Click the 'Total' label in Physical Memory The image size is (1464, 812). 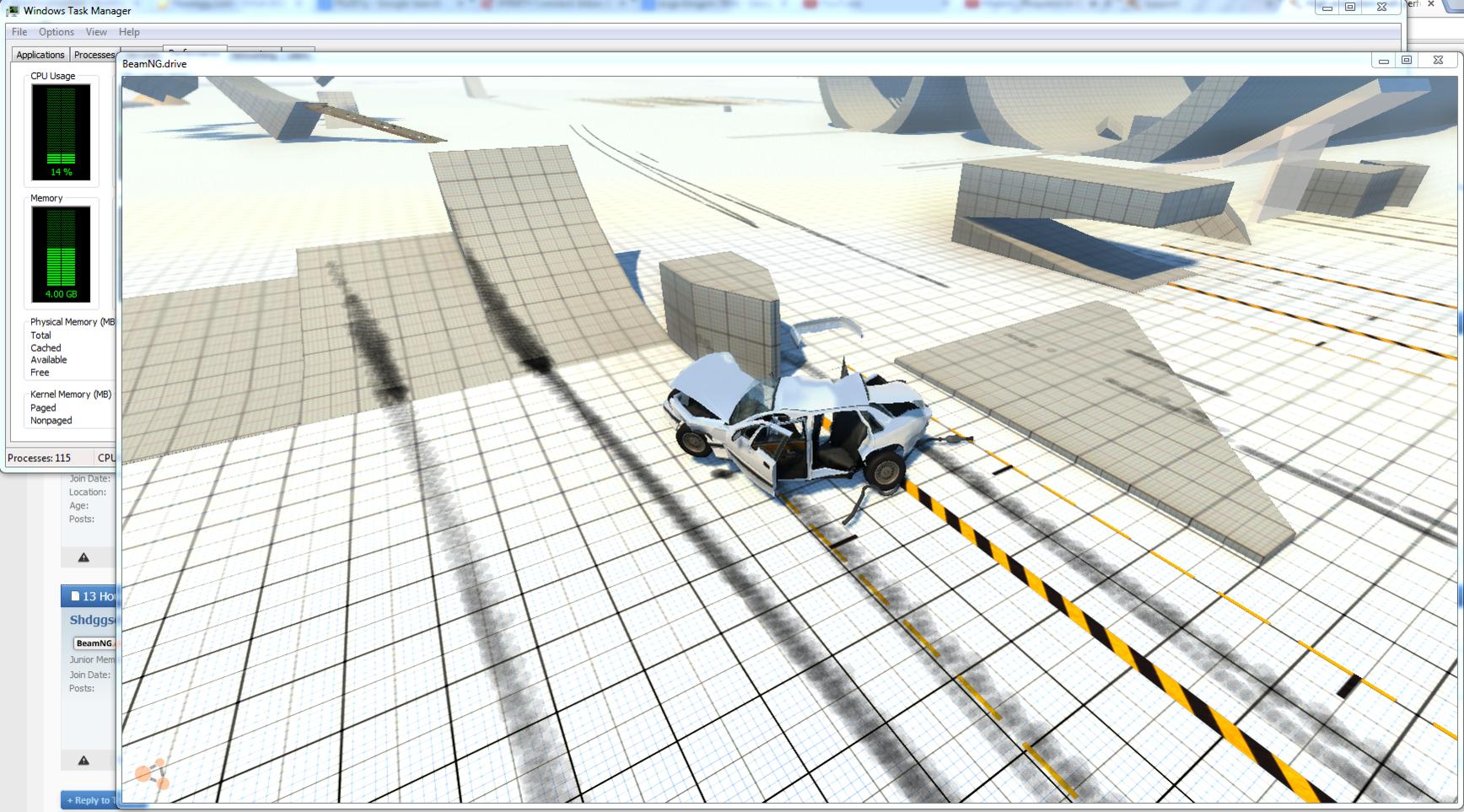[41, 336]
